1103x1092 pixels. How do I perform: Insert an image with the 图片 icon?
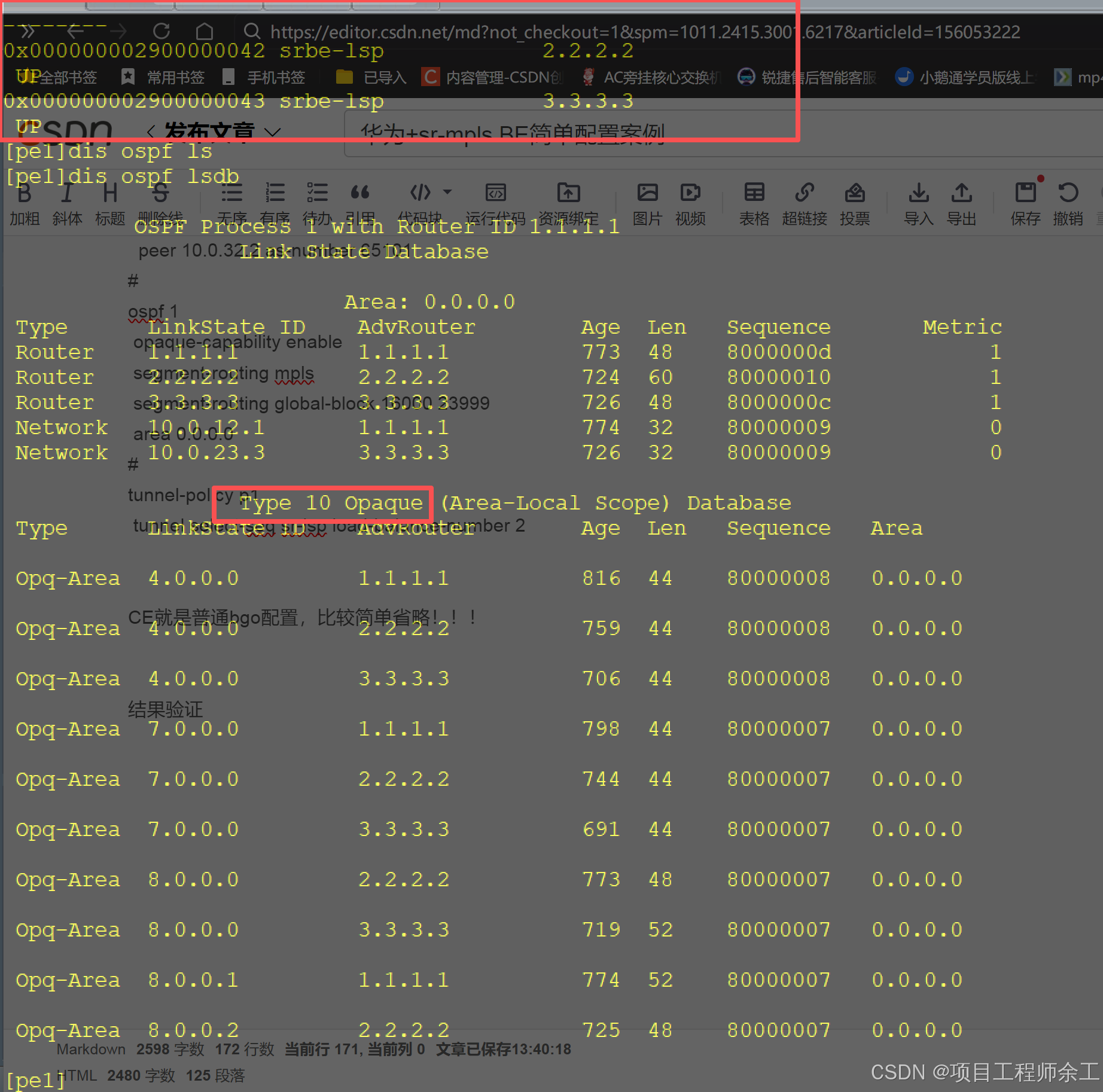[x=647, y=203]
